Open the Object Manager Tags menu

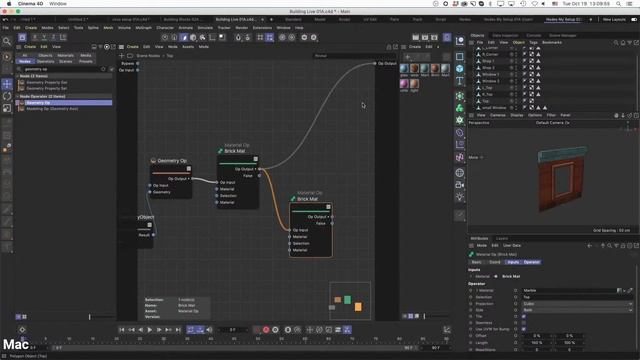coord(533,42)
